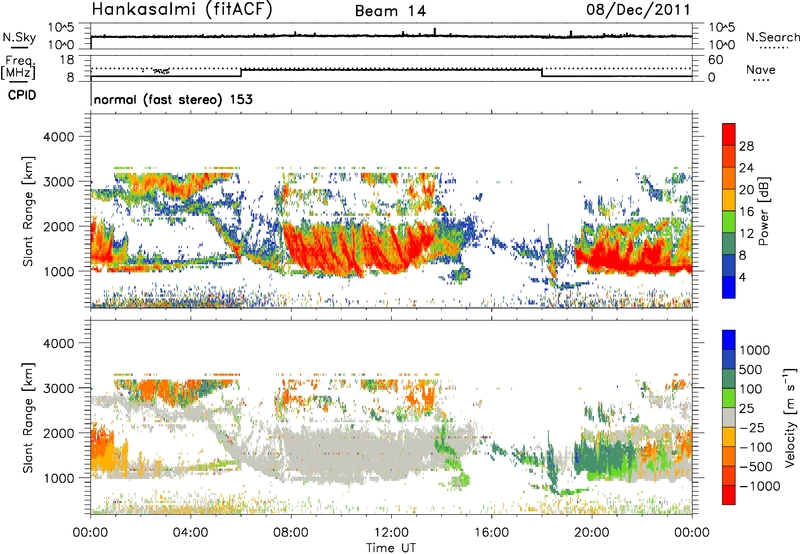
Task: Click the "12:00" time tick label
Action: tap(391, 533)
